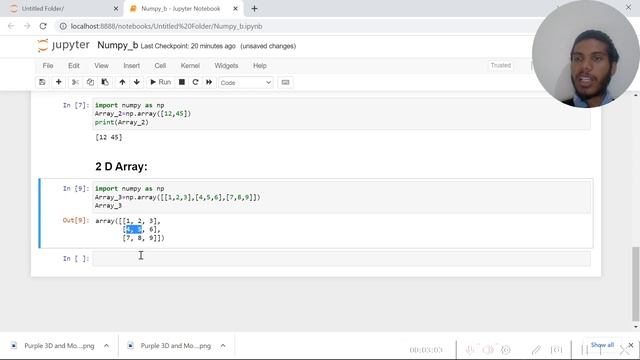Restart kernel and rerun notebook fast-forward icon
This screenshot has width=640, height=360.
point(209,82)
